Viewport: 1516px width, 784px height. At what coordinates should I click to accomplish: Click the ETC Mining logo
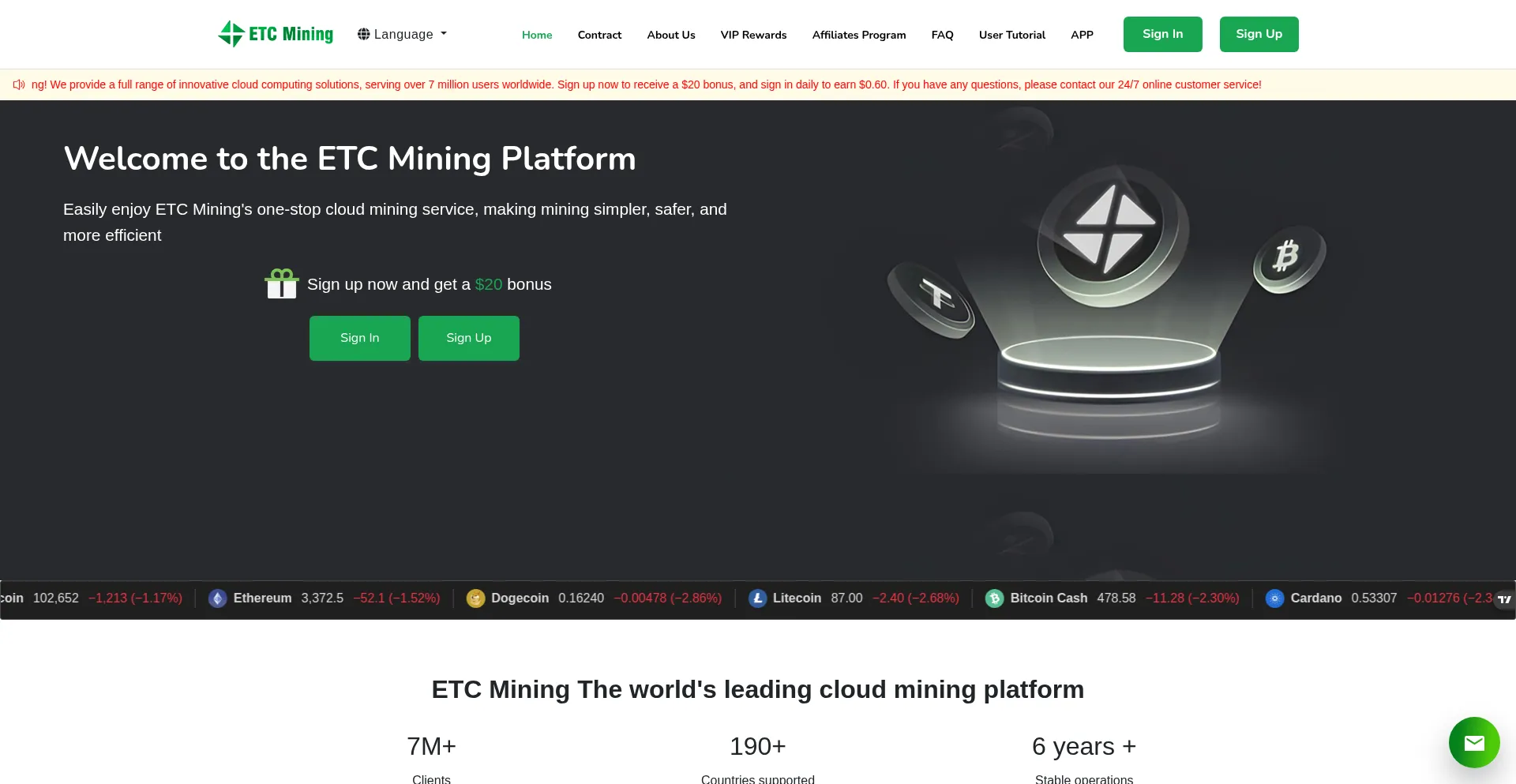pyautogui.click(x=276, y=34)
